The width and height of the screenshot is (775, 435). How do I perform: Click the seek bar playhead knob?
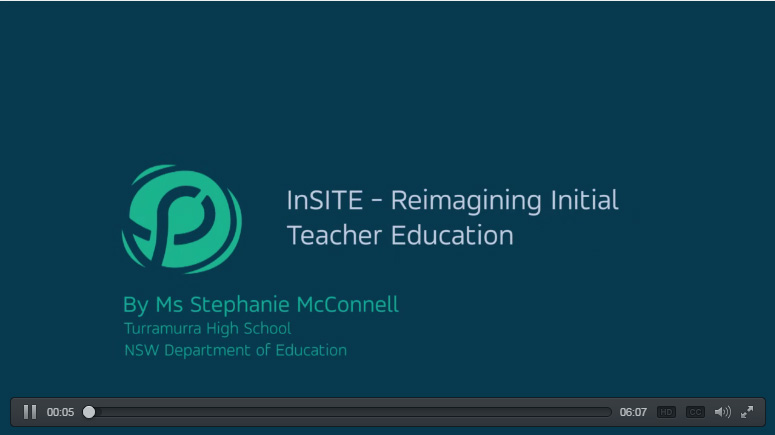89,412
